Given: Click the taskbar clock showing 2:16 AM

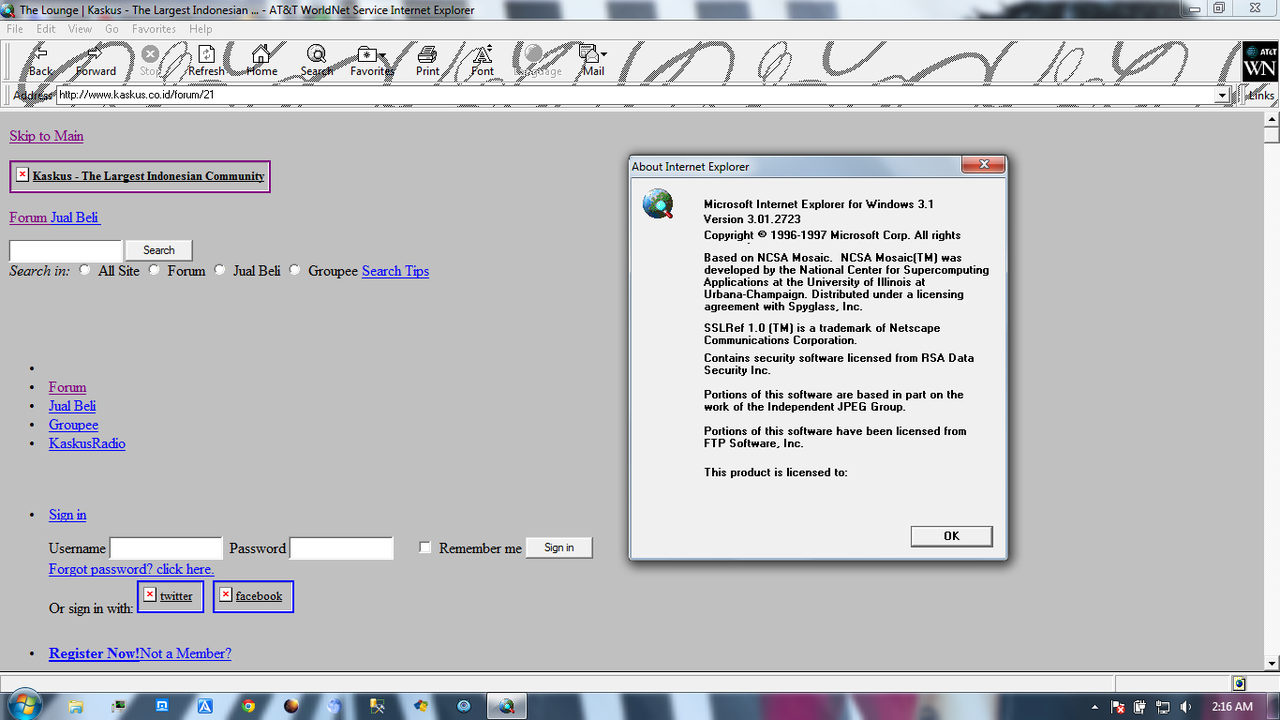Looking at the screenshot, I should click(1231, 707).
